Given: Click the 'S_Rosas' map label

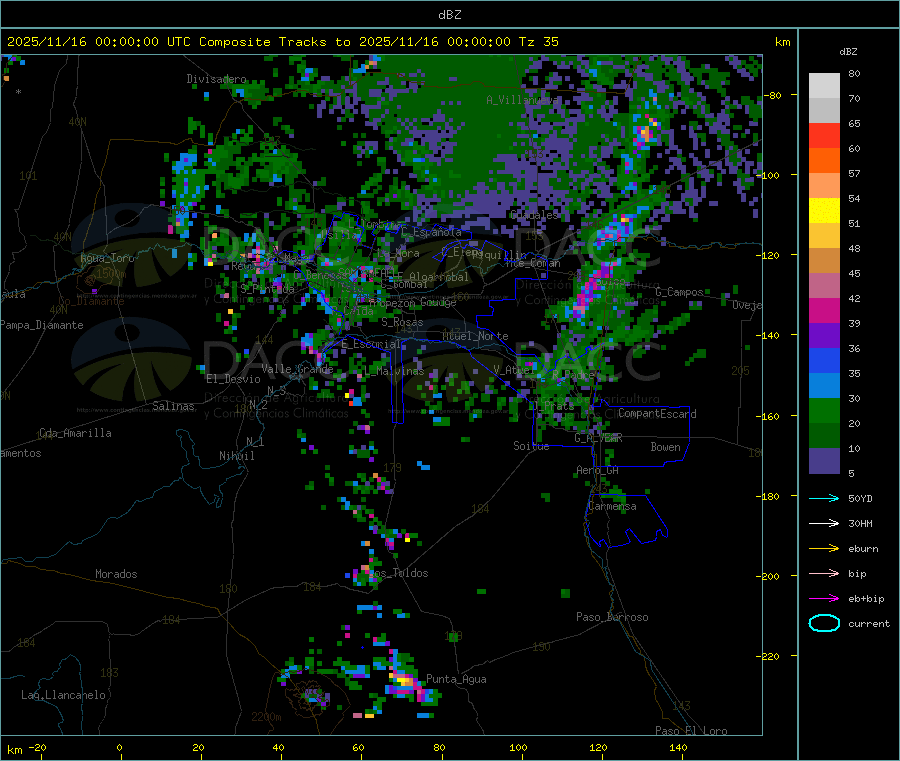Looking at the screenshot, I should pyautogui.click(x=402, y=323).
